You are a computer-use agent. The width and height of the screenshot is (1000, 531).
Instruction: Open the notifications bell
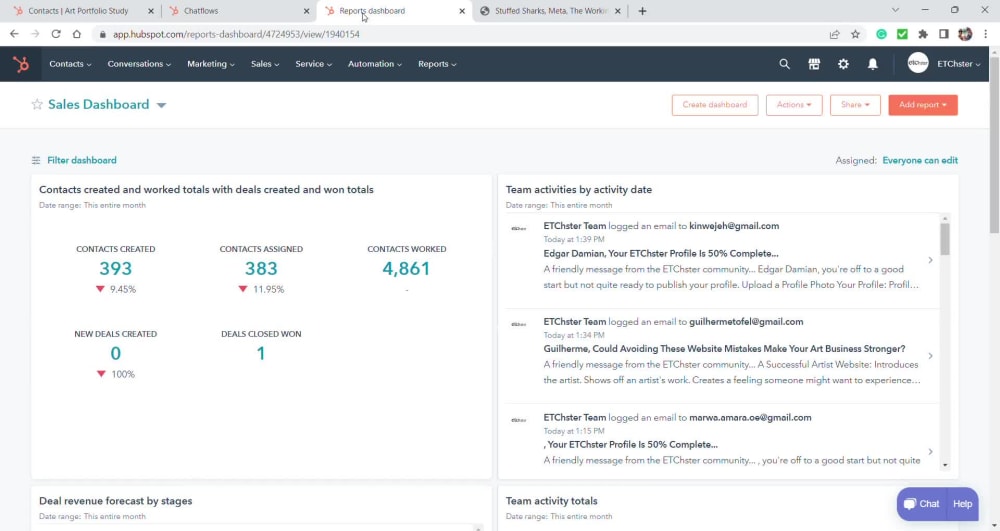click(872, 64)
